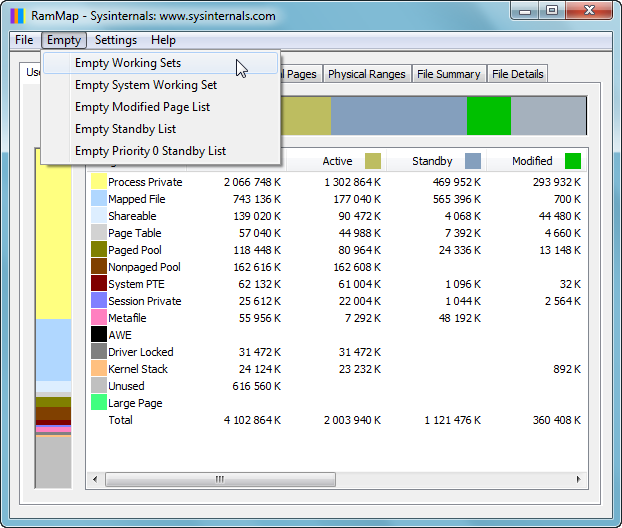Select the Mapped File row label
This screenshot has height=528, width=622.
(137, 199)
